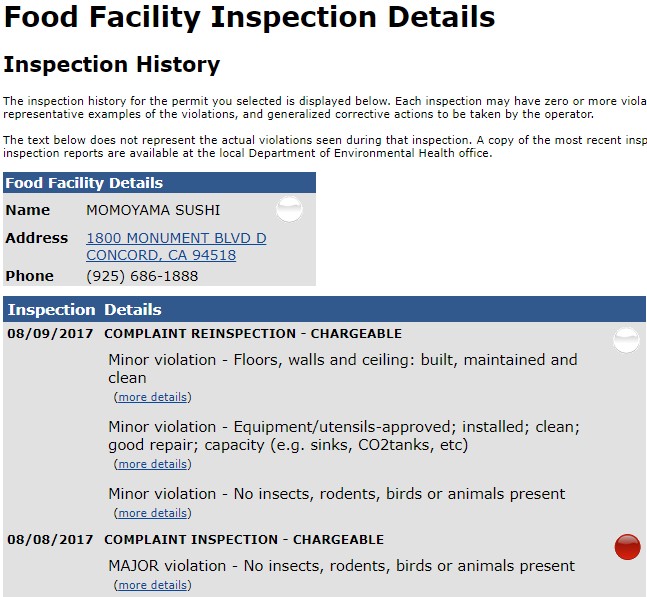The width and height of the screenshot is (647, 597).
Task: Open the 1800 MONUMENT BLVD D address link
Action: click(176, 238)
